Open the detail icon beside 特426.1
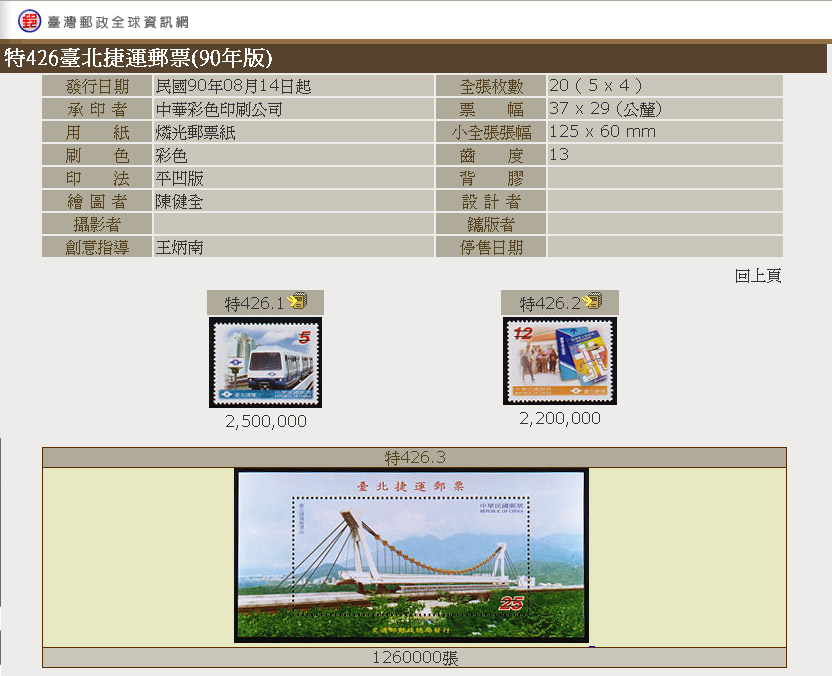The image size is (832, 676). 297,302
